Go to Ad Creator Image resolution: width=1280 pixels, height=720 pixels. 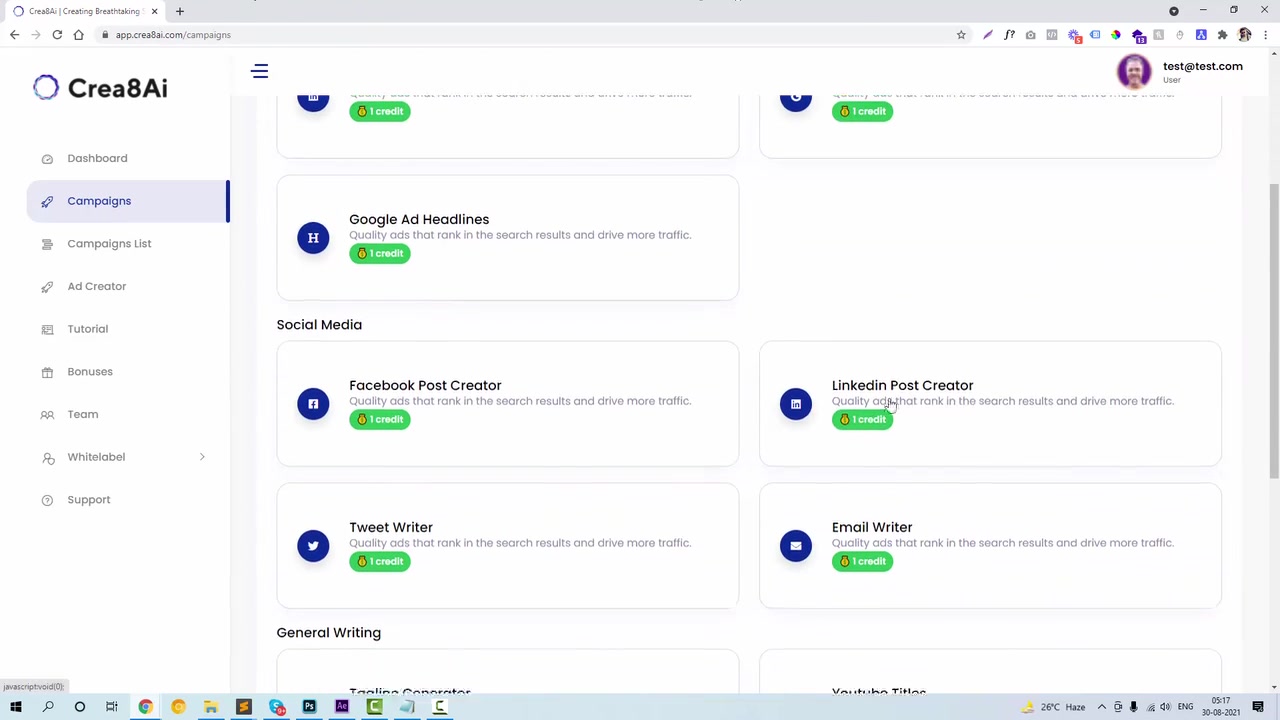tap(97, 286)
